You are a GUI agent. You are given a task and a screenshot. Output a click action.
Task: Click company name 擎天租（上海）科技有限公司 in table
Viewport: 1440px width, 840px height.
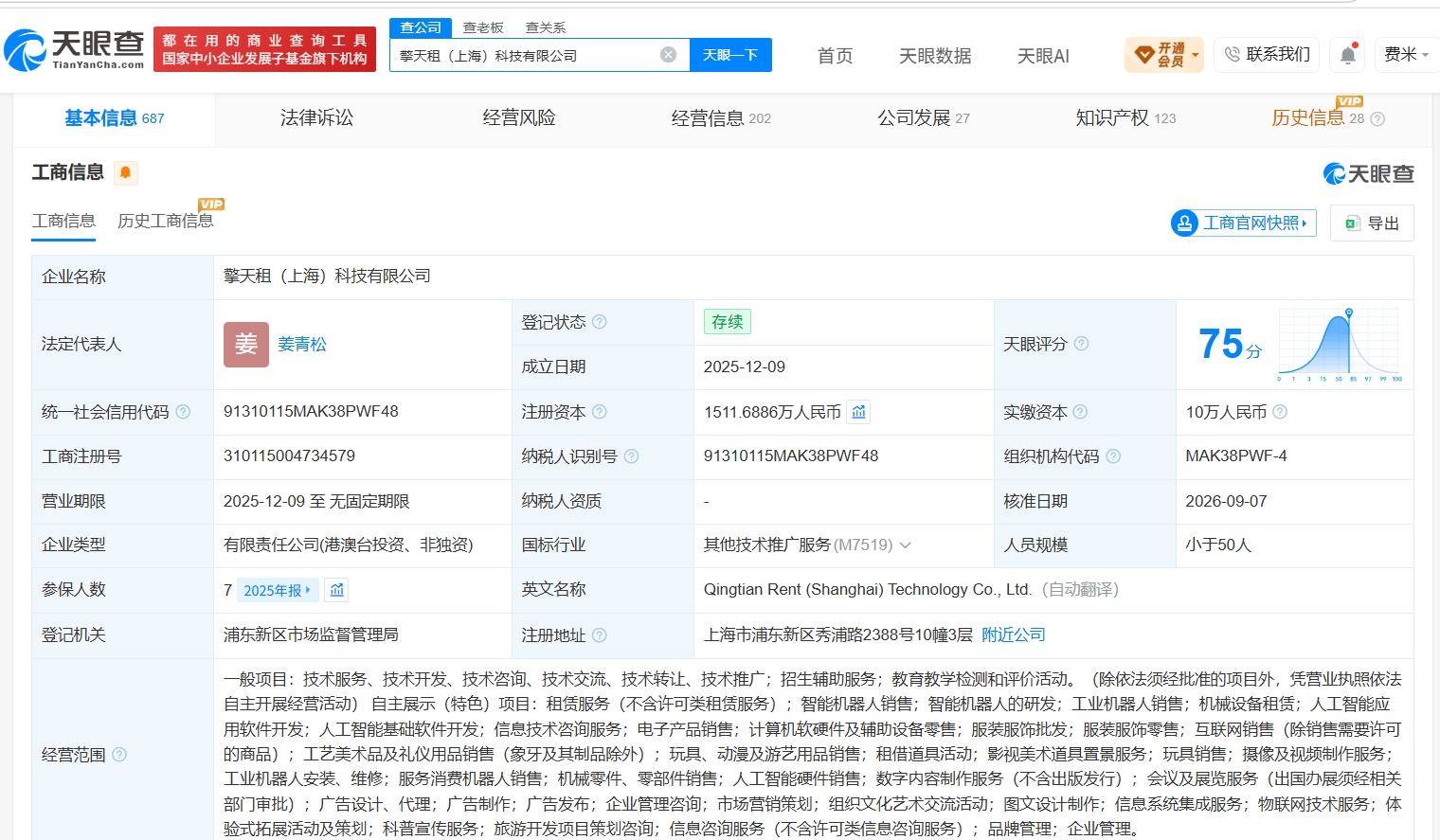(x=327, y=277)
